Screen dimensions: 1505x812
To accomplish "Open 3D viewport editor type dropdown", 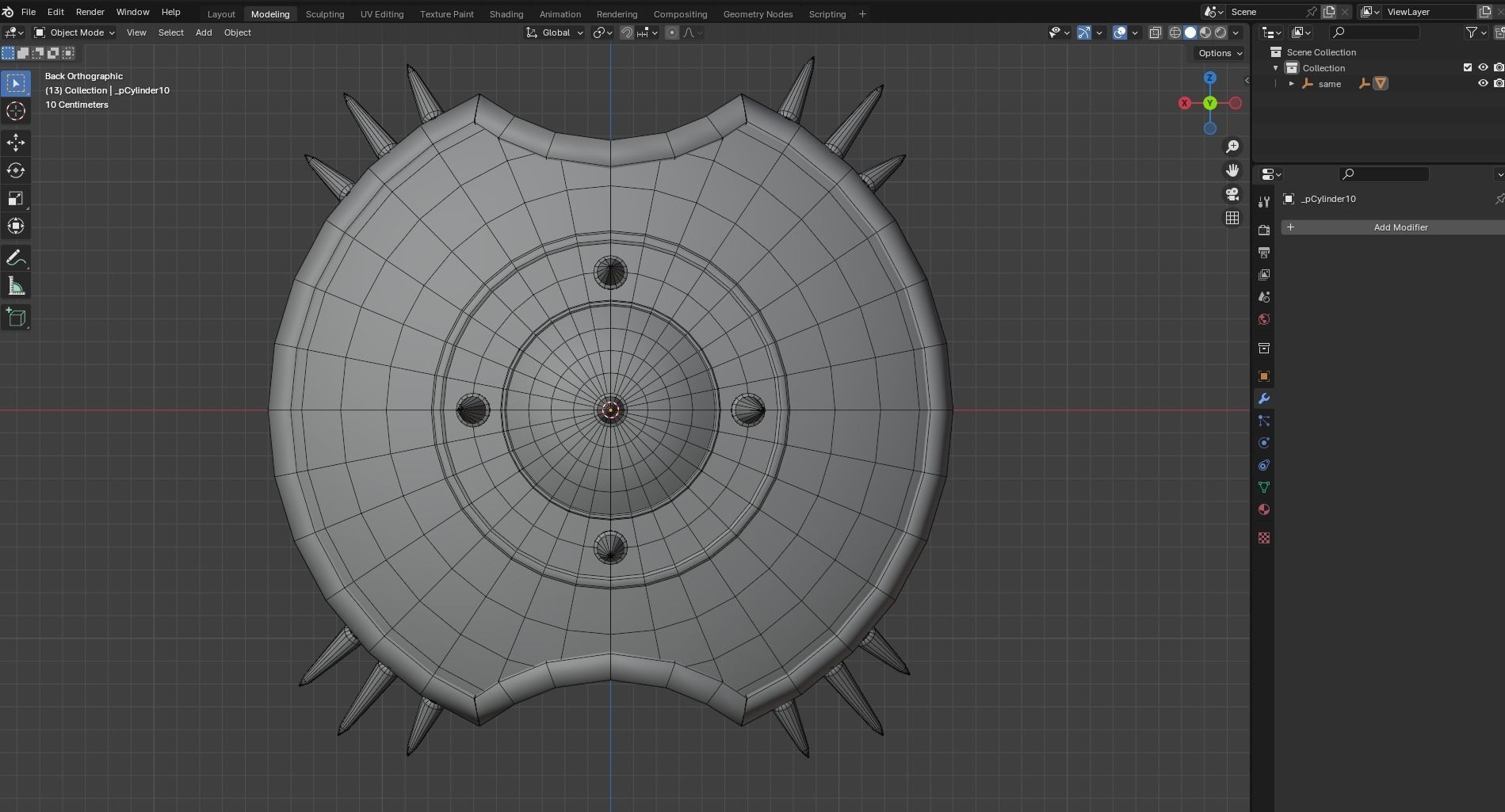I will 14,32.
